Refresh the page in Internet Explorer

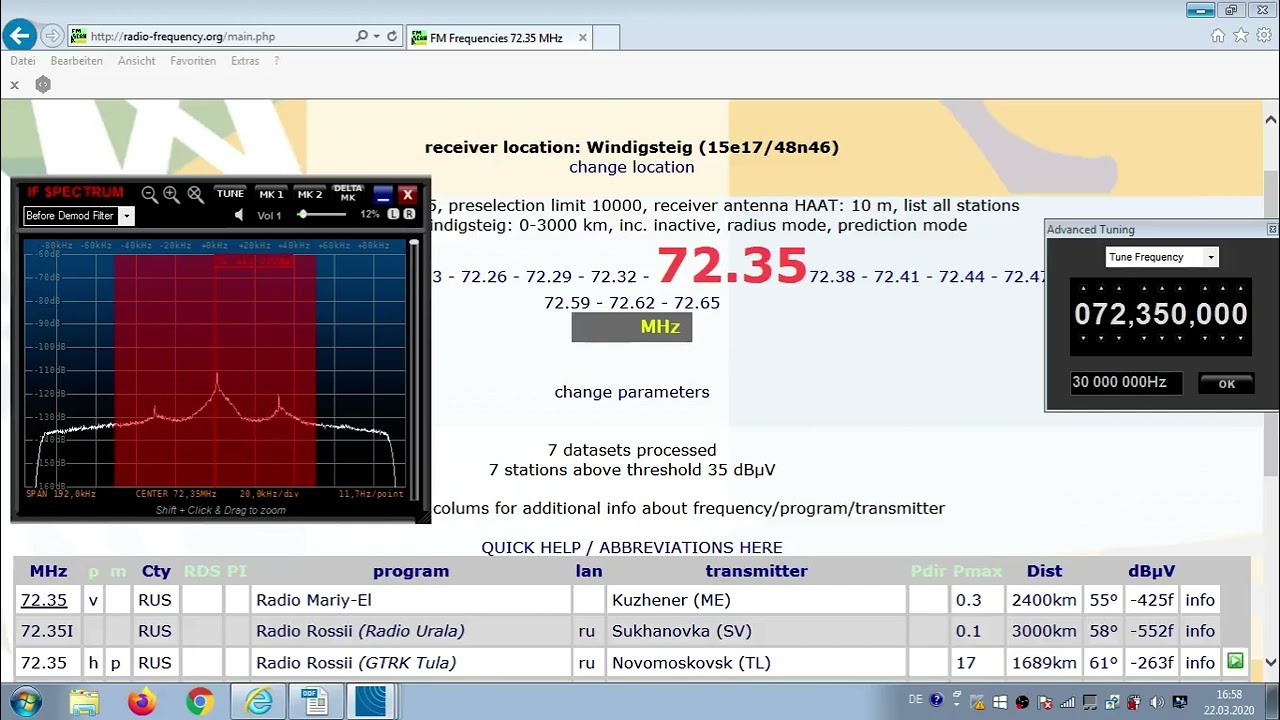pyautogui.click(x=392, y=36)
